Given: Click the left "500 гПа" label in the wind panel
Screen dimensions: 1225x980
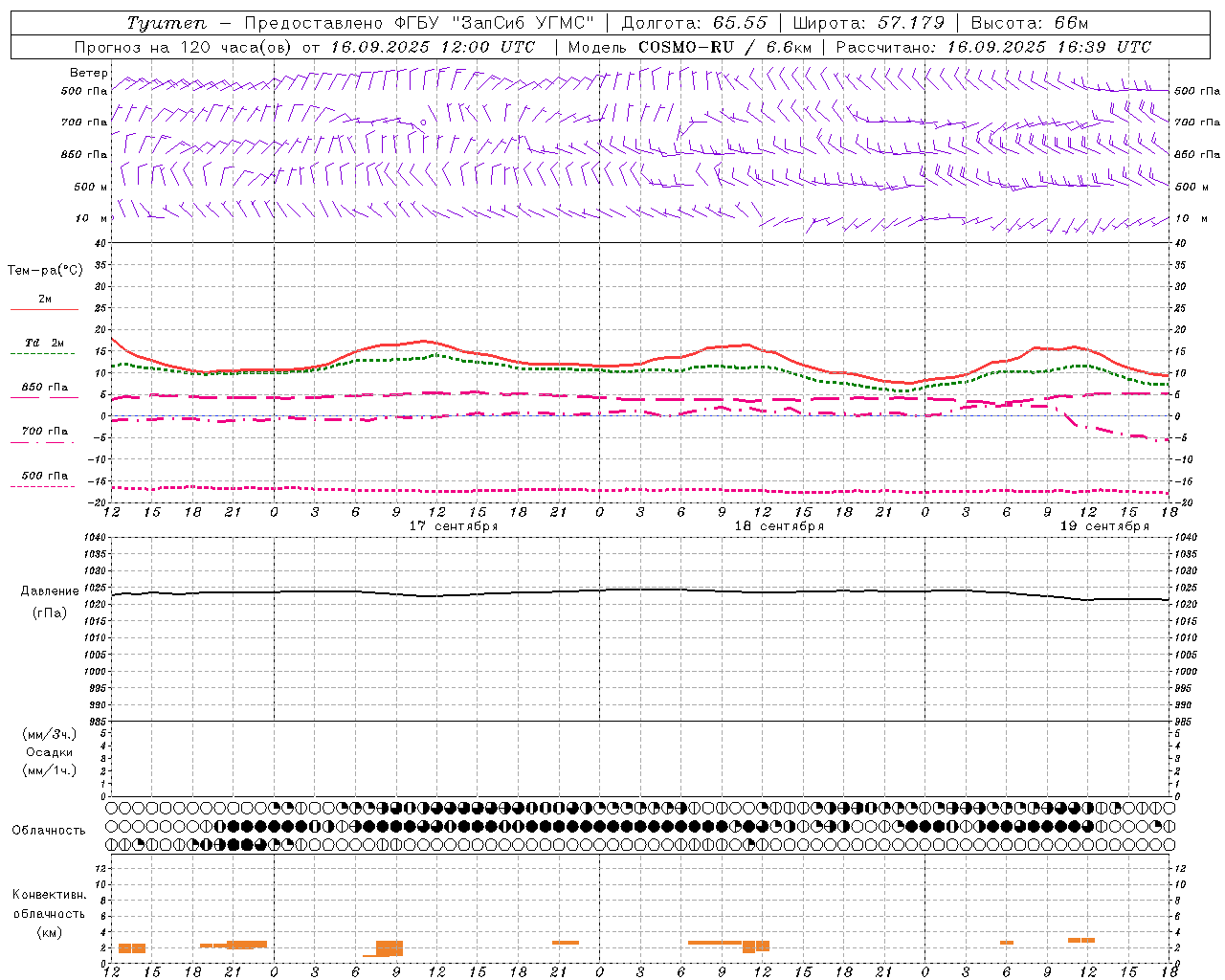Looking at the screenshot, I should [84, 92].
